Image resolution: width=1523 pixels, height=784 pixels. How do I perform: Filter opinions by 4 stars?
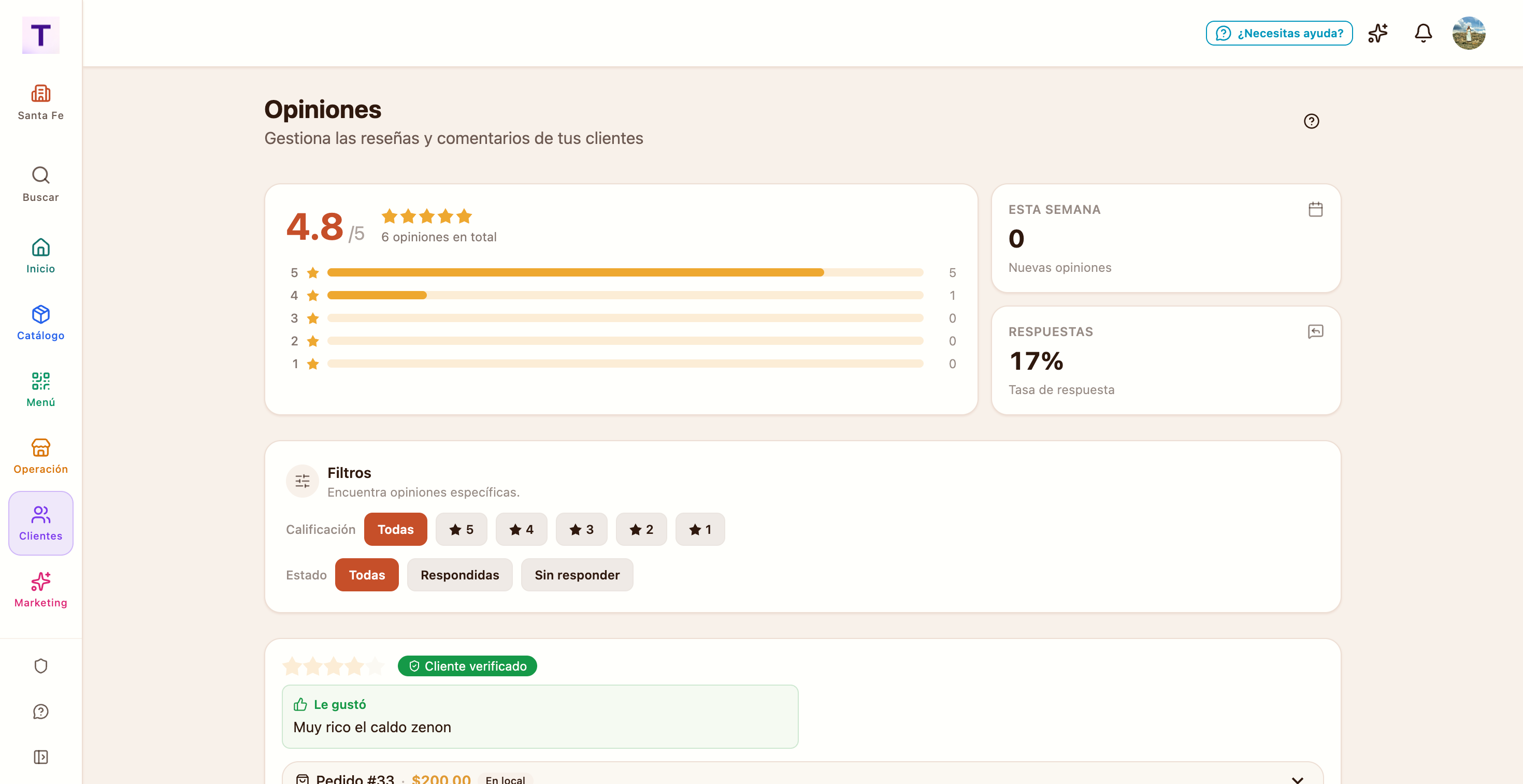522,529
